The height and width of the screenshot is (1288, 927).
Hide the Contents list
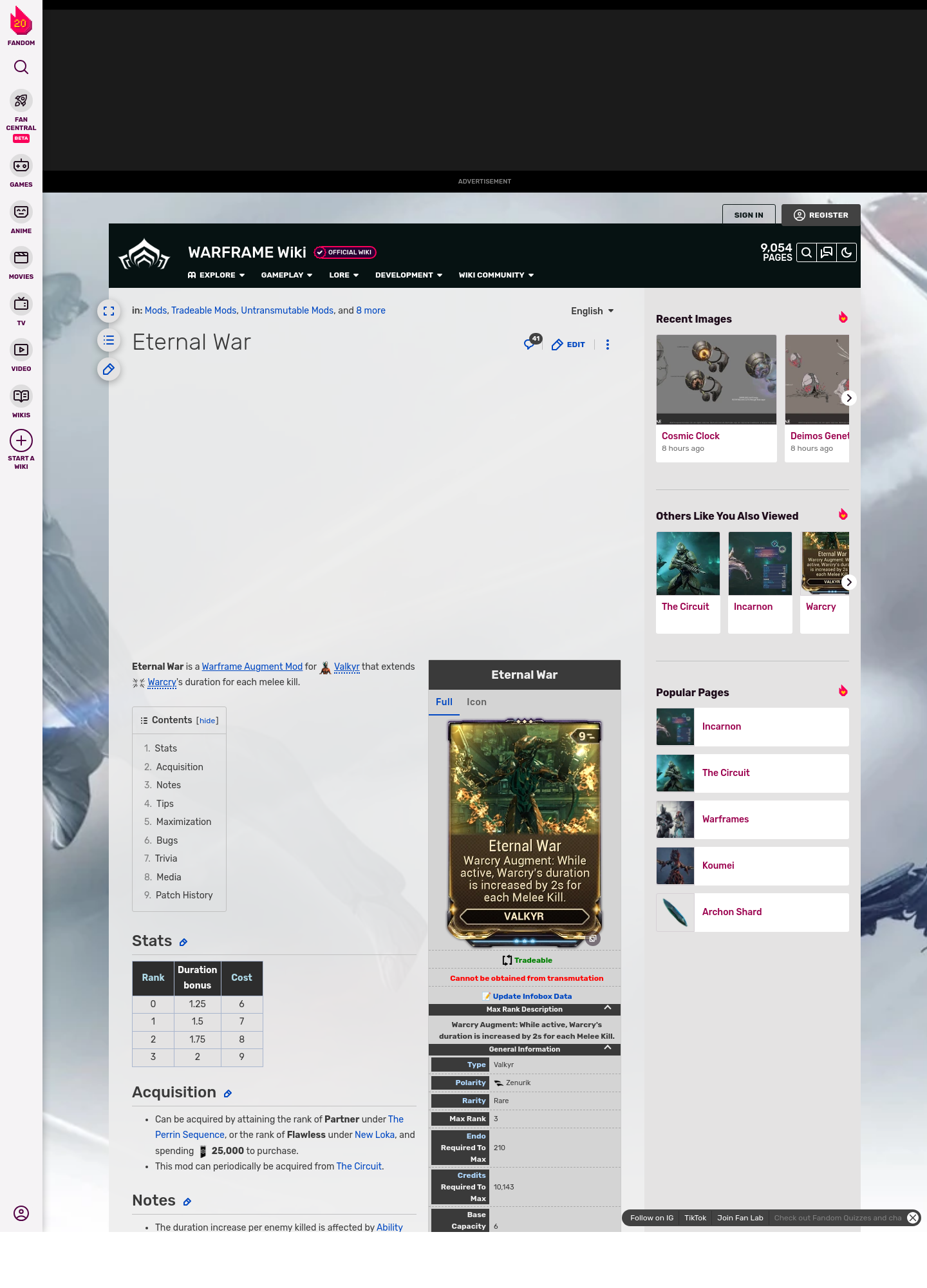207,721
